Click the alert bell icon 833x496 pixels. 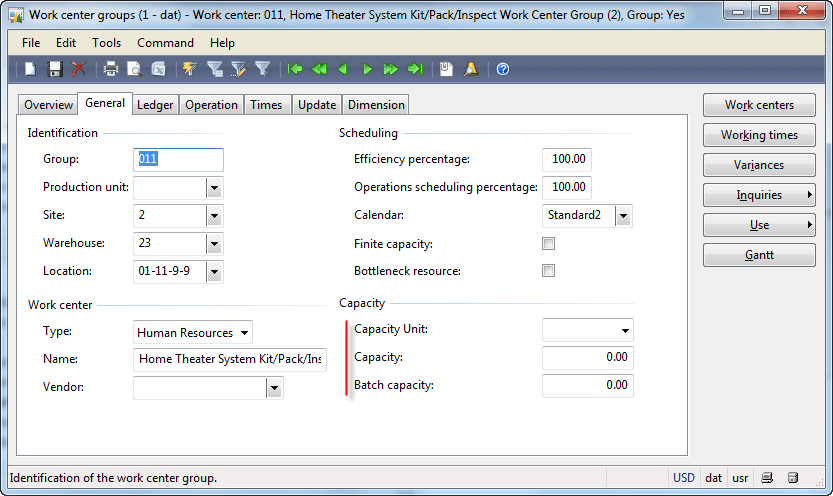pos(471,69)
